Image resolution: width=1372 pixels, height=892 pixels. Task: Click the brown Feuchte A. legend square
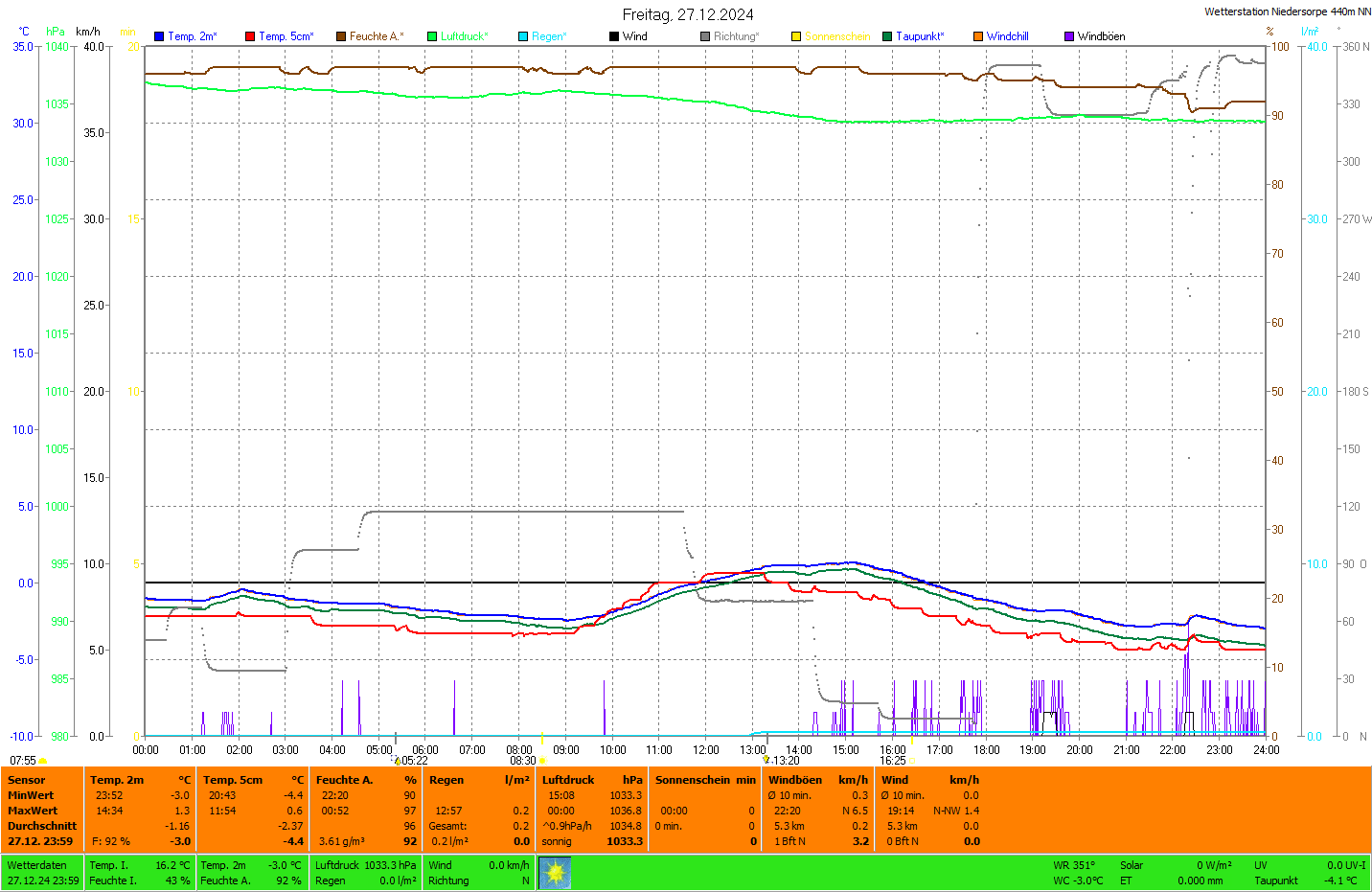341,36
